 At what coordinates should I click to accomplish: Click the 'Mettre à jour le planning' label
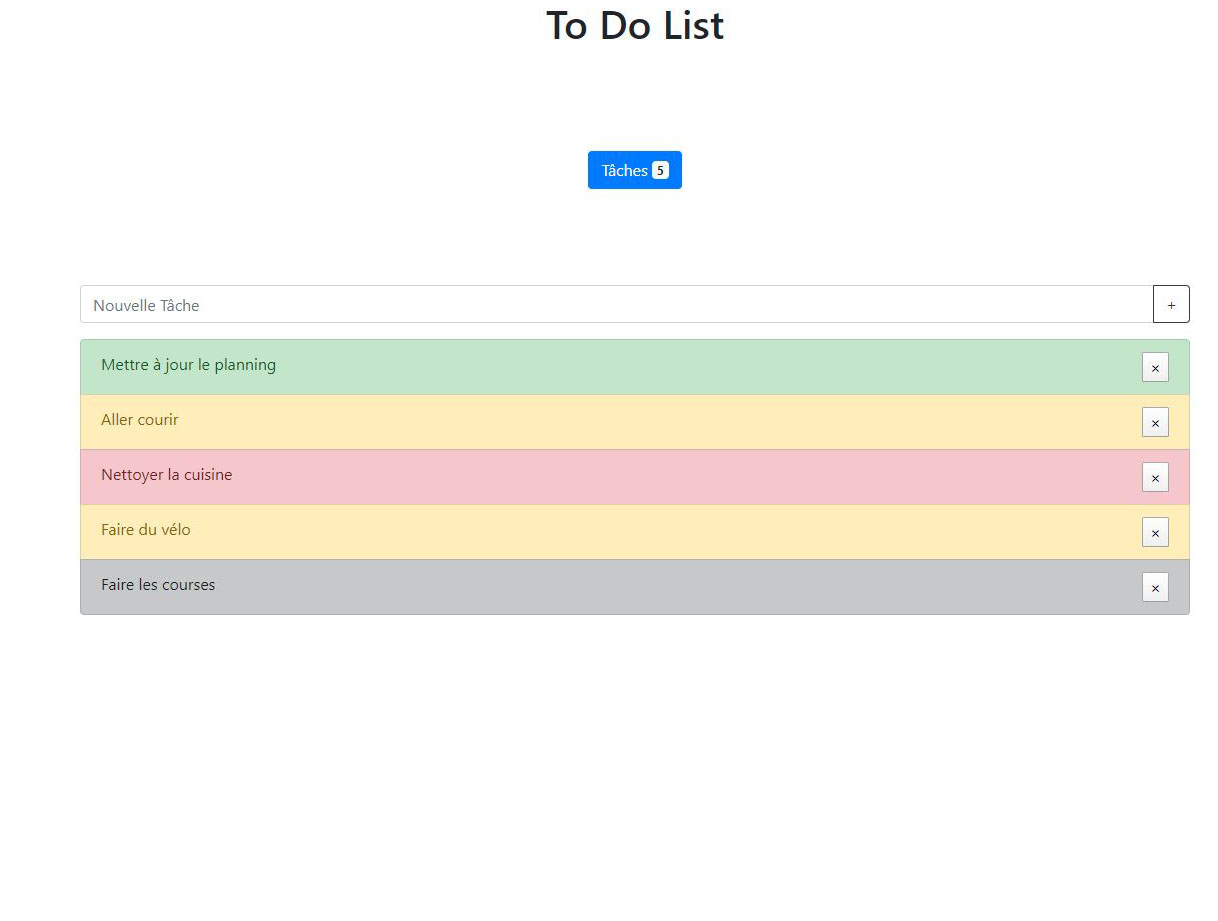coord(188,365)
